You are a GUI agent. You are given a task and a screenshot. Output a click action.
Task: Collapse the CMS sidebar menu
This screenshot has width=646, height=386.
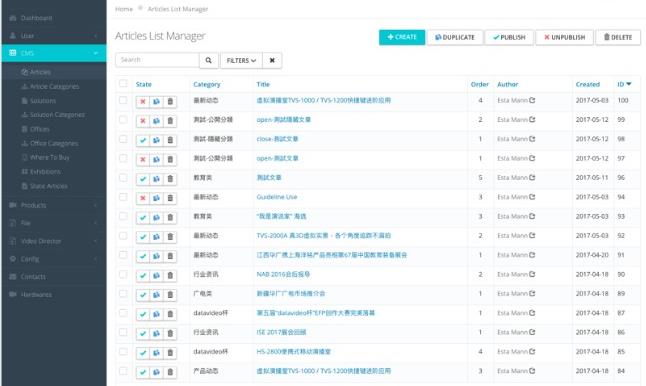pos(54,53)
